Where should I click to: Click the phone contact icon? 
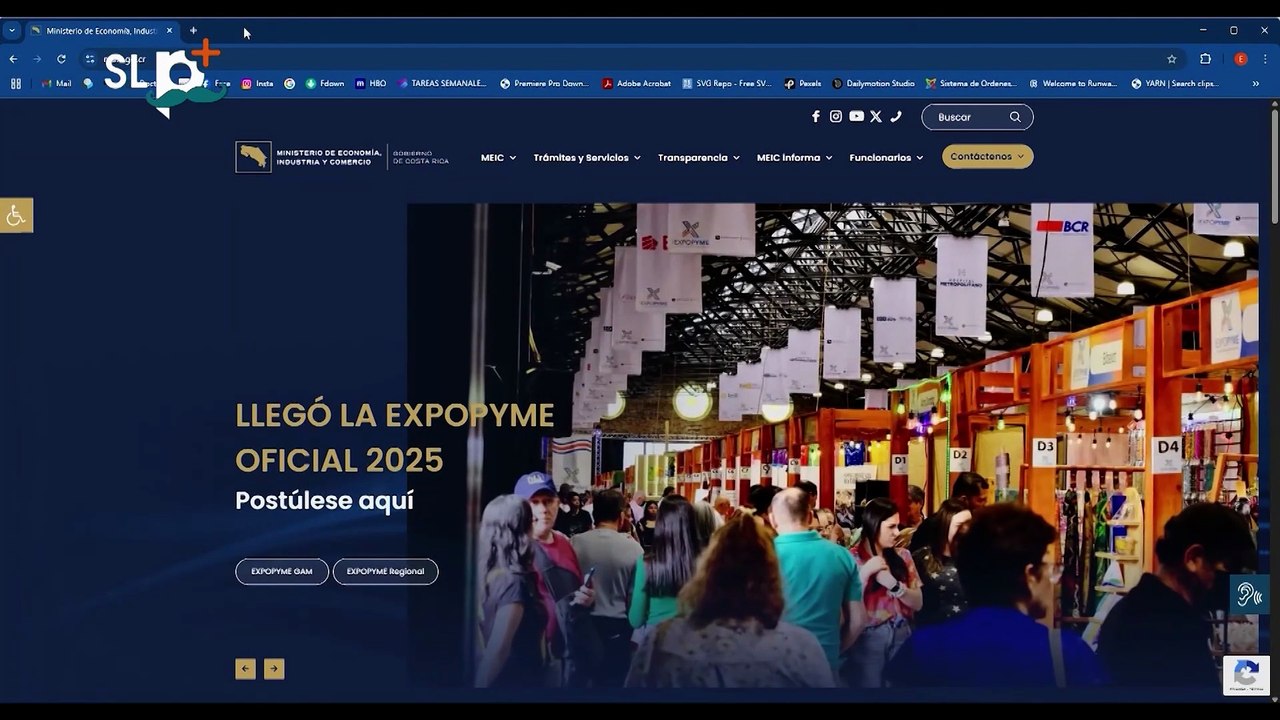click(896, 117)
